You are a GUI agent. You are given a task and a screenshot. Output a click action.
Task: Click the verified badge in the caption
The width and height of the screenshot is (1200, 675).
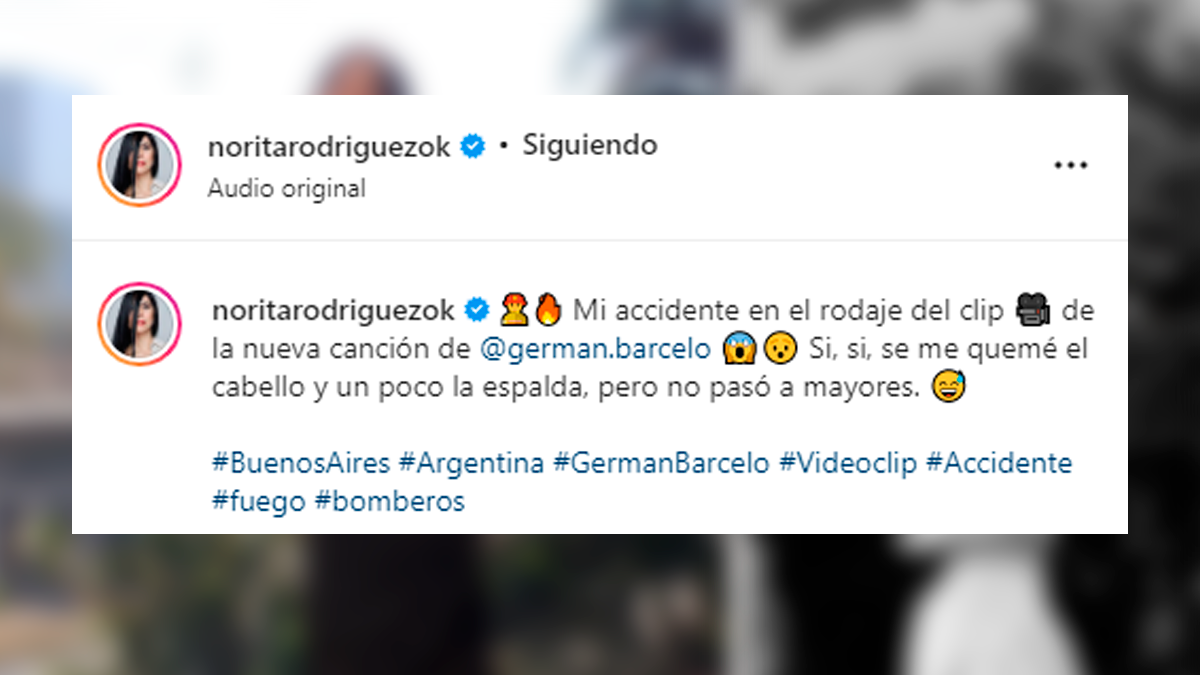point(477,310)
